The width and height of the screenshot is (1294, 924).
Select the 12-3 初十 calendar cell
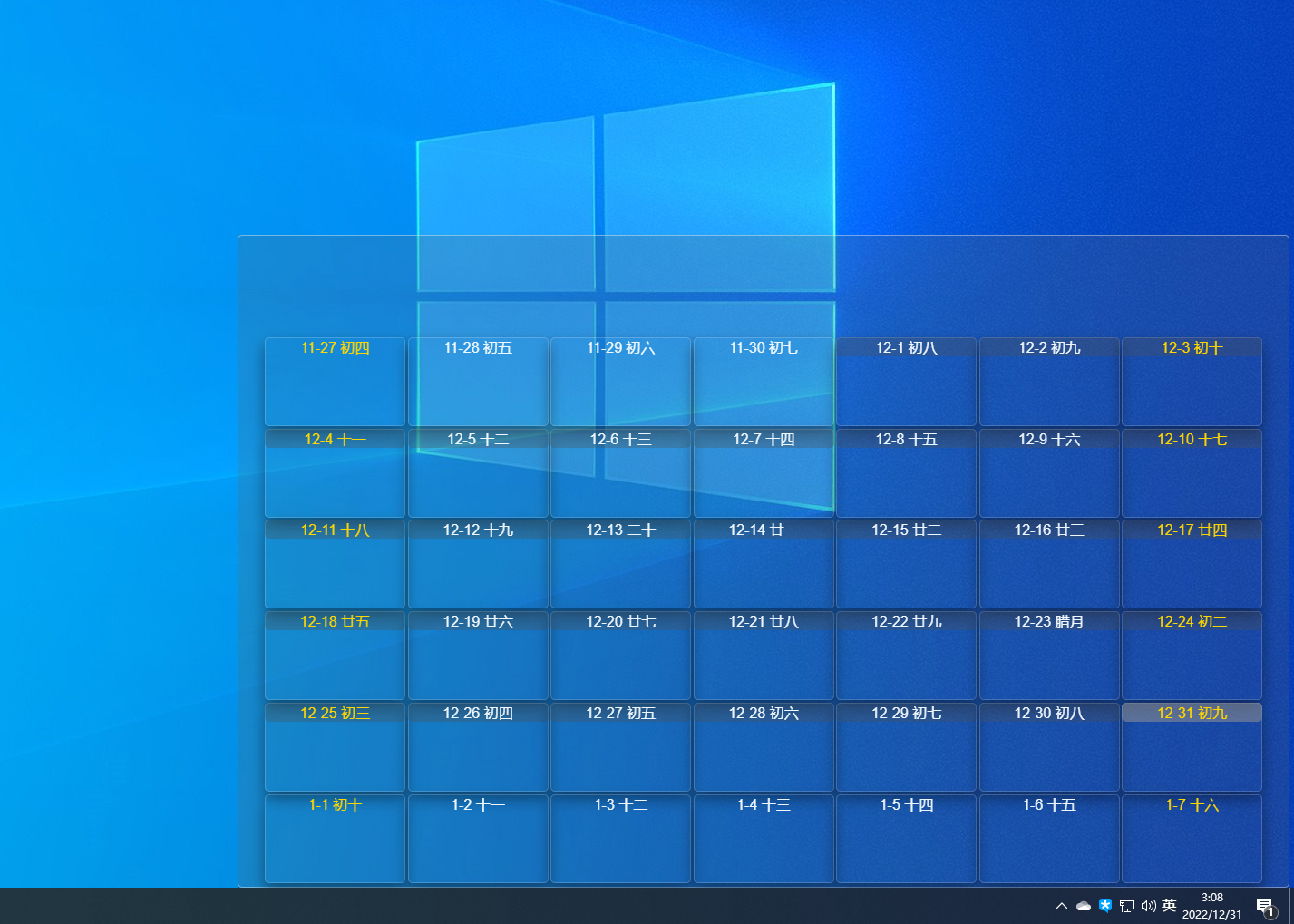pyautogui.click(x=1192, y=382)
